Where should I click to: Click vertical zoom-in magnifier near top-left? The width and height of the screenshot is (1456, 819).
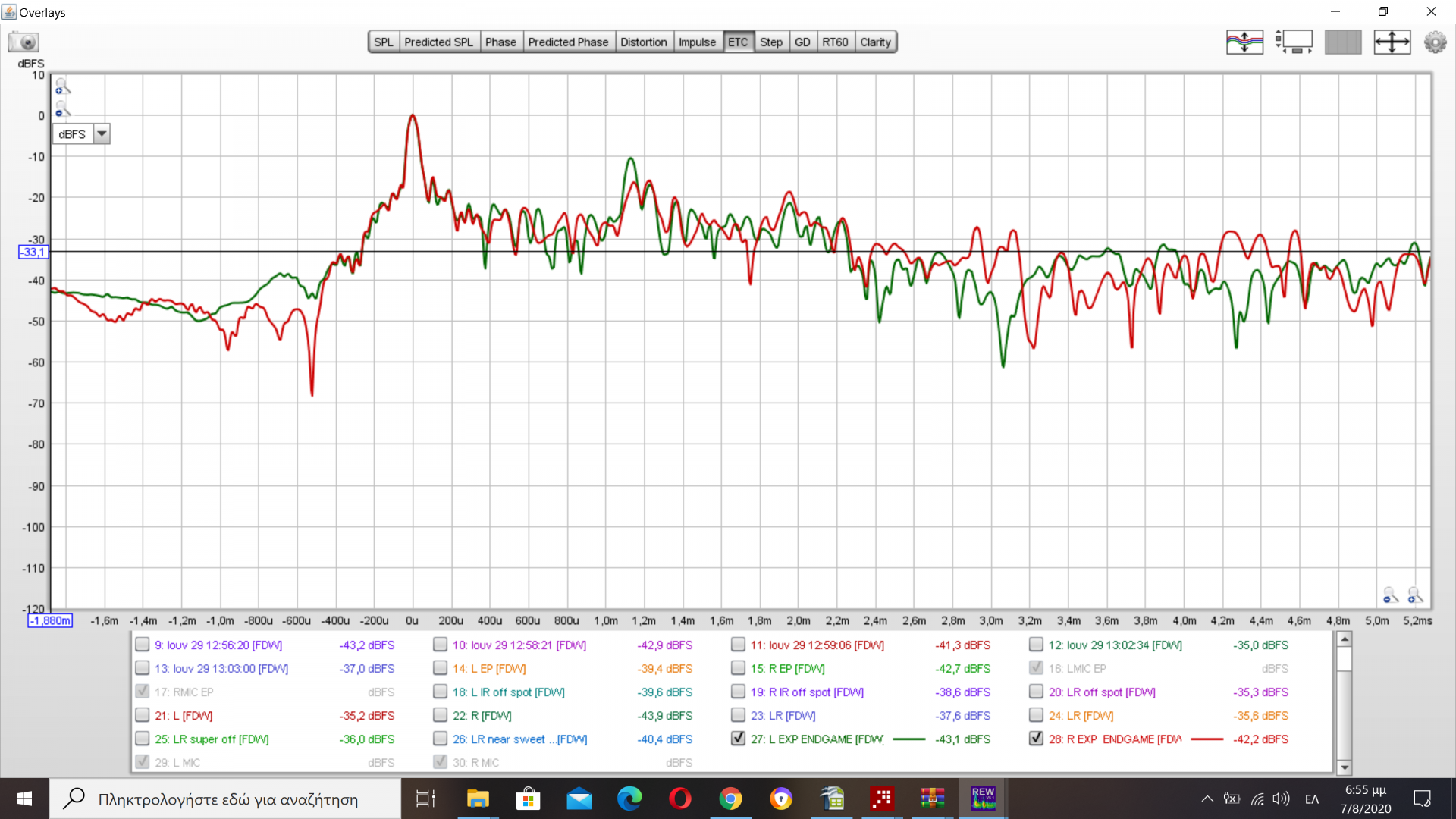tap(62, 86)
